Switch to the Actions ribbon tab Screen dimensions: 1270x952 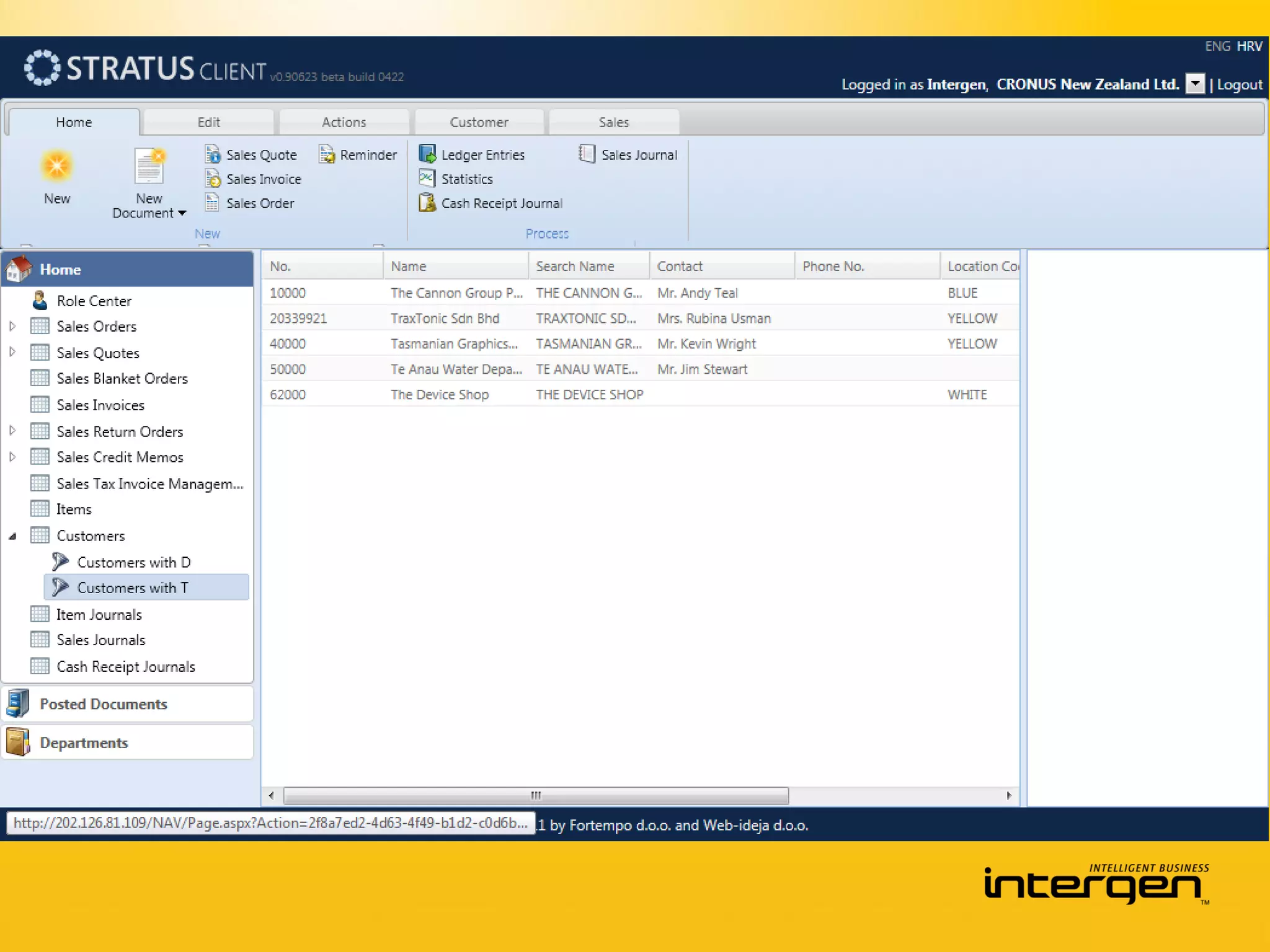(344, 122)
